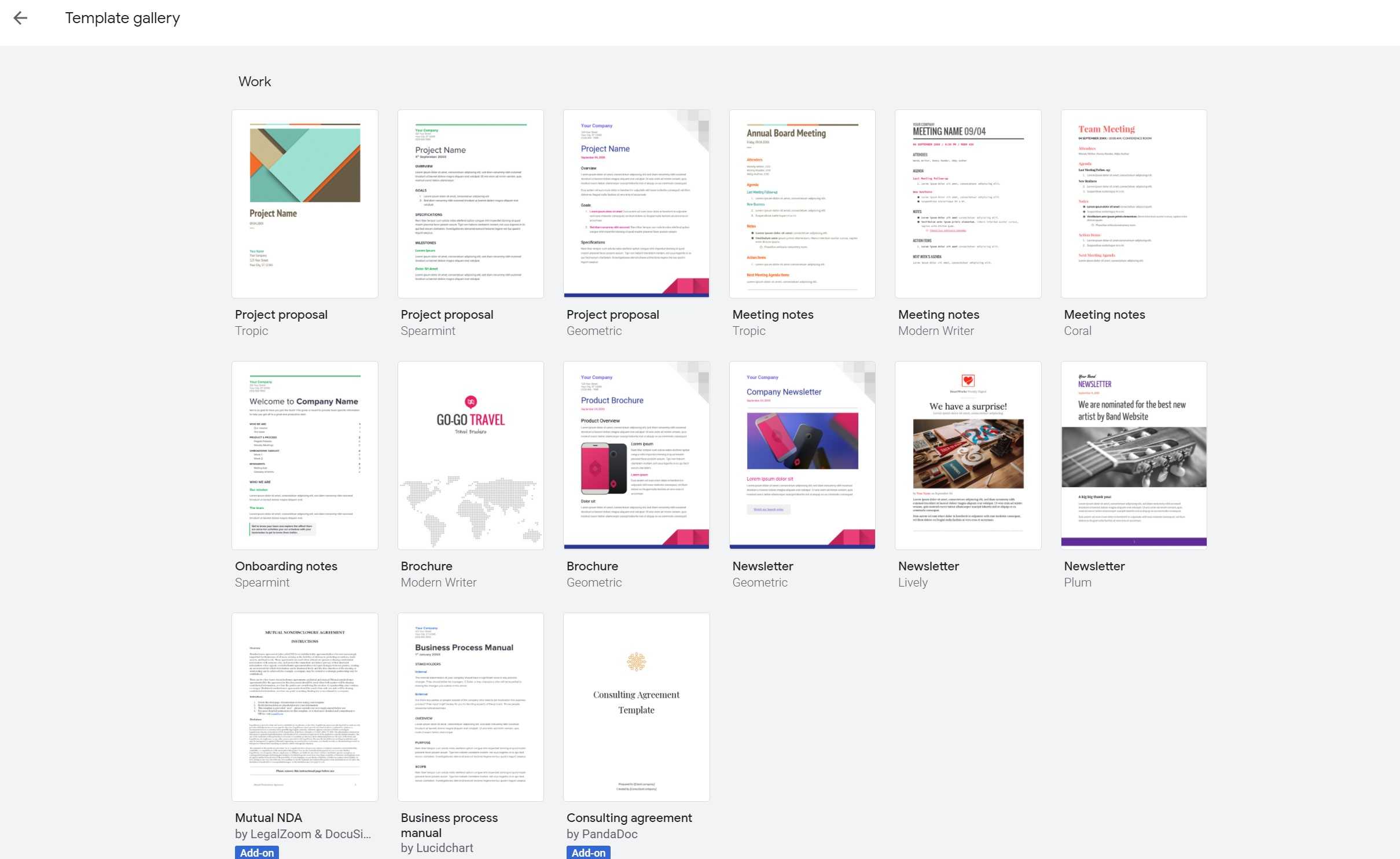Viewport: 1400px width, 859px height.
Task: Click the Consulting agreement Add-on button
Action: click(587, 852)
